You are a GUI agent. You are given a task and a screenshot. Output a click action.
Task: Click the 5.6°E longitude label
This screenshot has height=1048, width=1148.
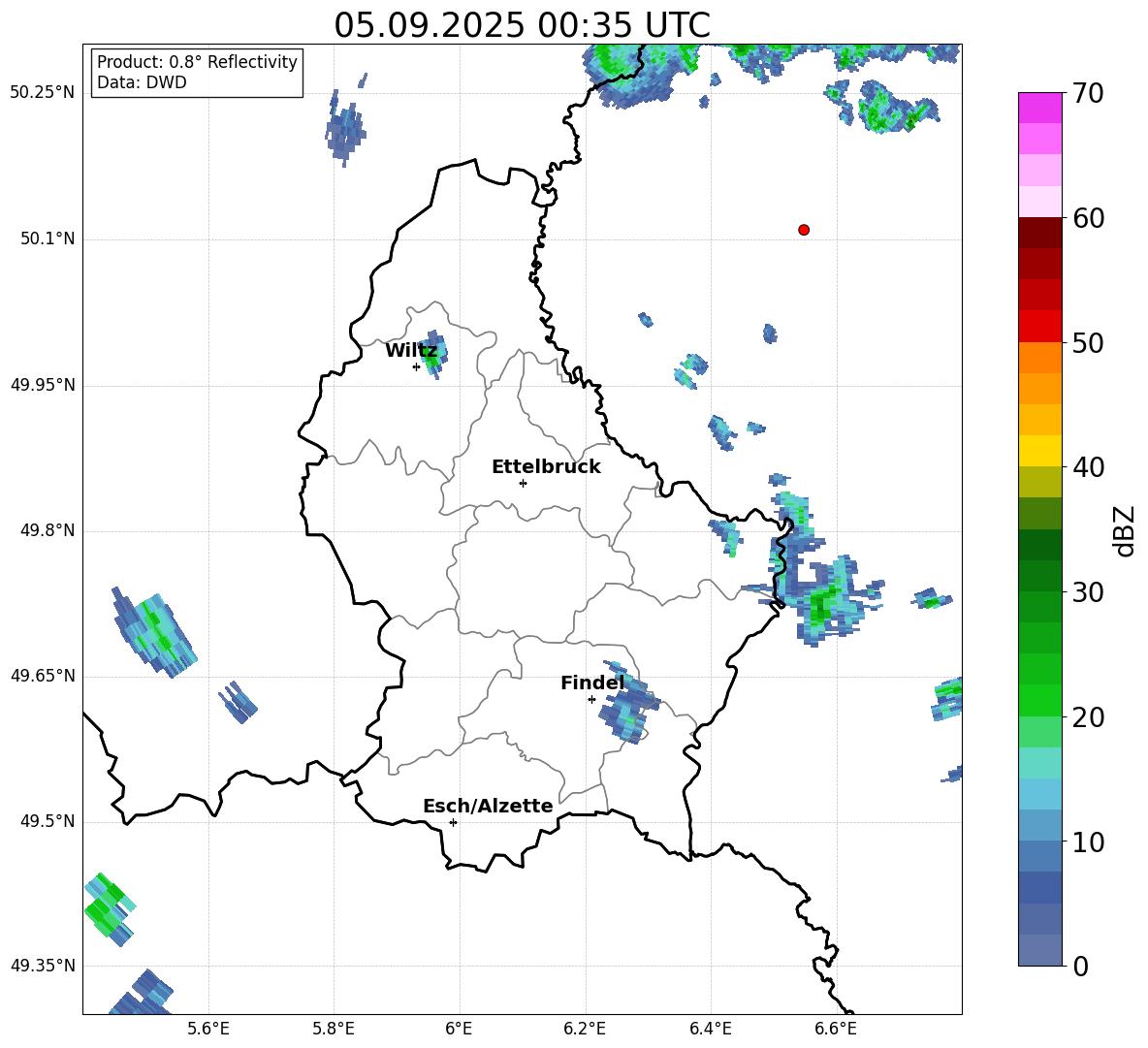[x=208, y=1029]
